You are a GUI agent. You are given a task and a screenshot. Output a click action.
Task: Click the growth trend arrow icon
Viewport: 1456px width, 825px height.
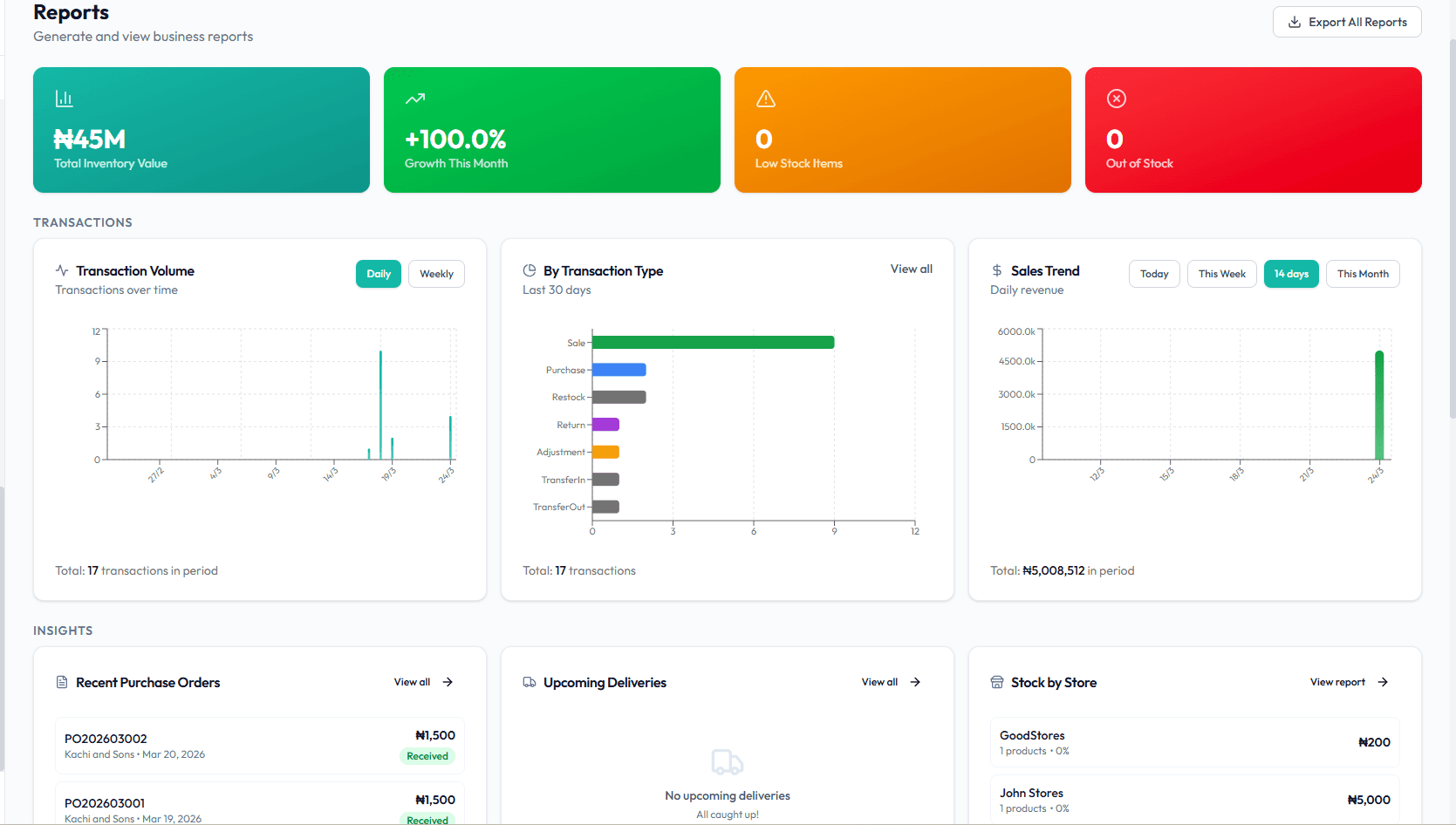coord(414,98)
